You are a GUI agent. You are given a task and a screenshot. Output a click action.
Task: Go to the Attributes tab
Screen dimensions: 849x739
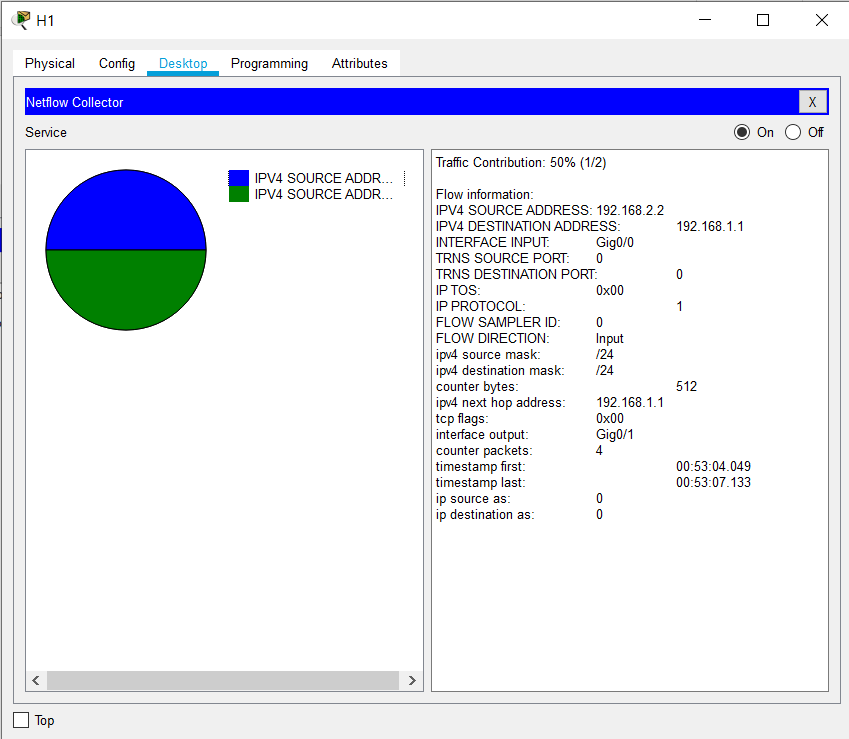359,63
